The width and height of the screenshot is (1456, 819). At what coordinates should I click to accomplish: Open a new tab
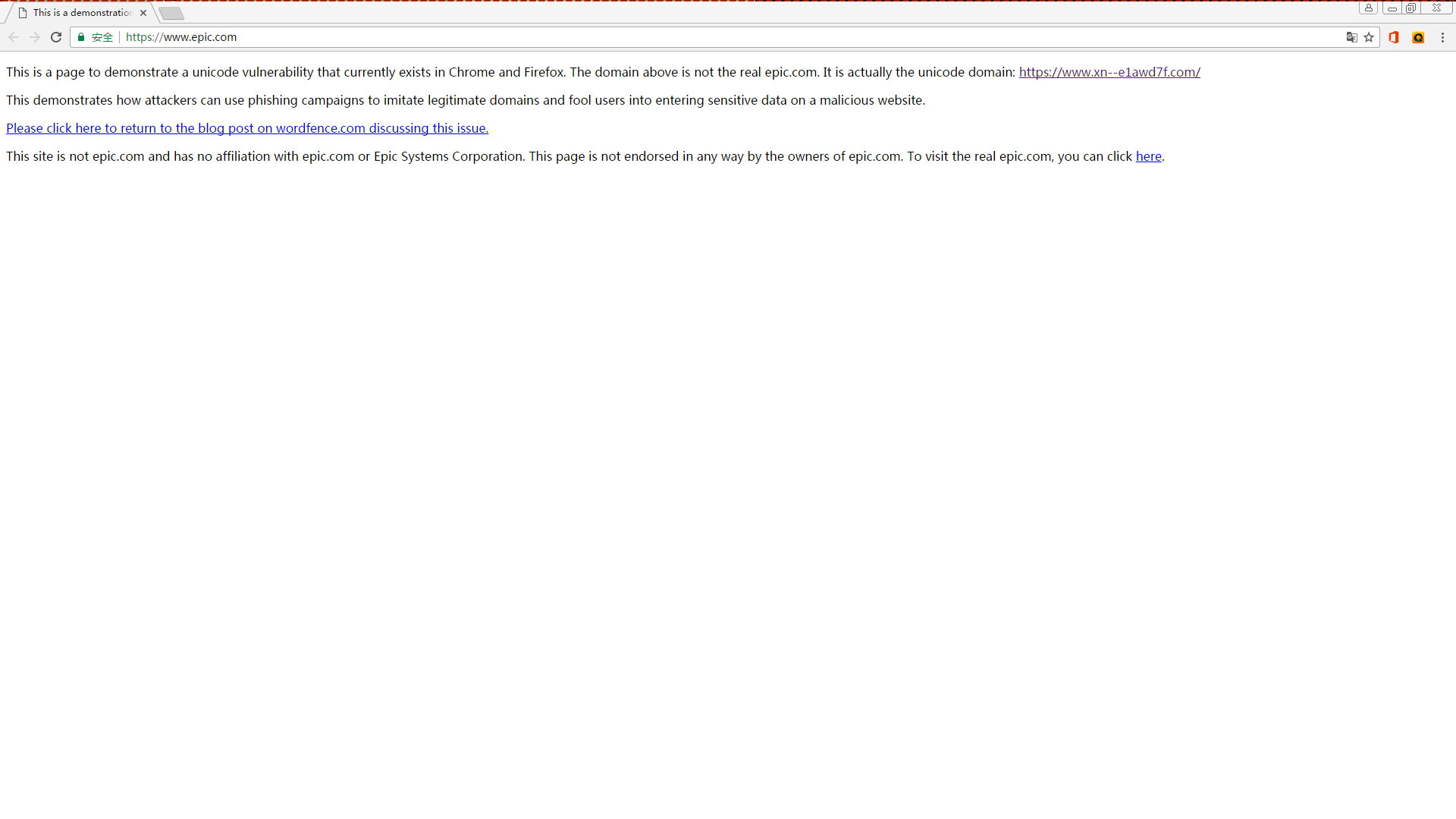click(x=171, y=13)
